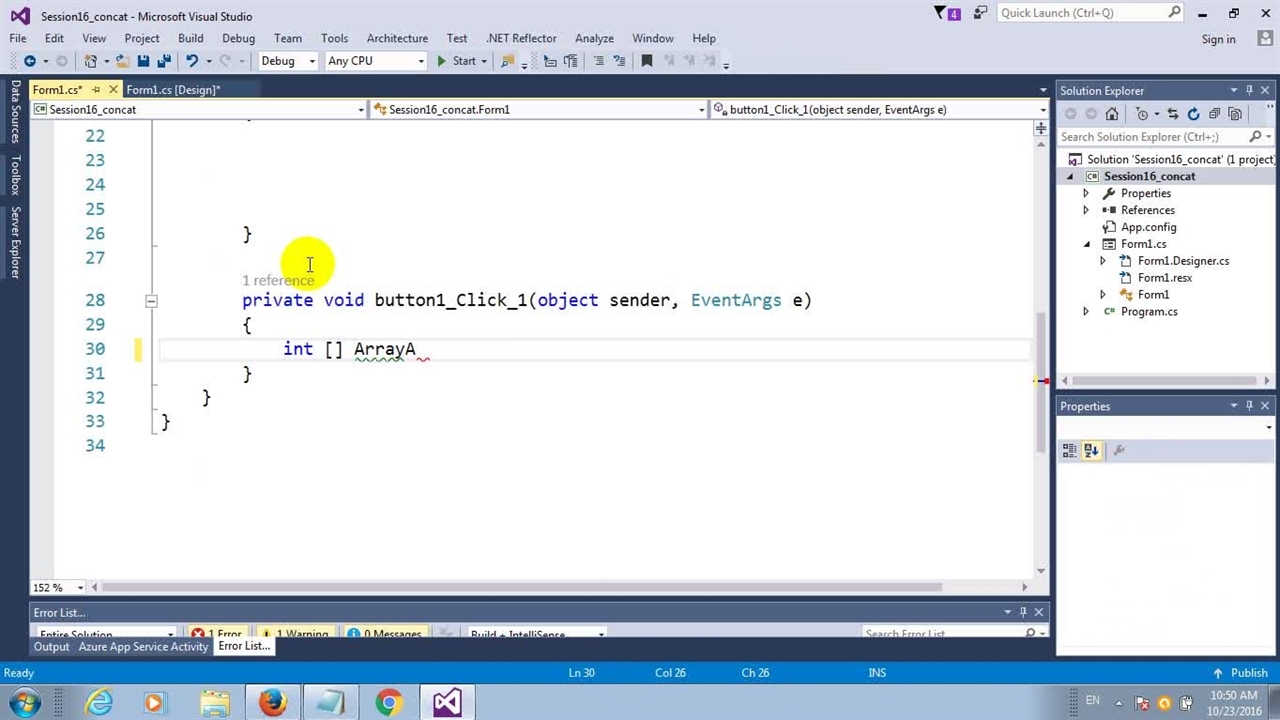Open the Build menu
This screenshot has width=1280, height=720.
click(x=190, y=38)
